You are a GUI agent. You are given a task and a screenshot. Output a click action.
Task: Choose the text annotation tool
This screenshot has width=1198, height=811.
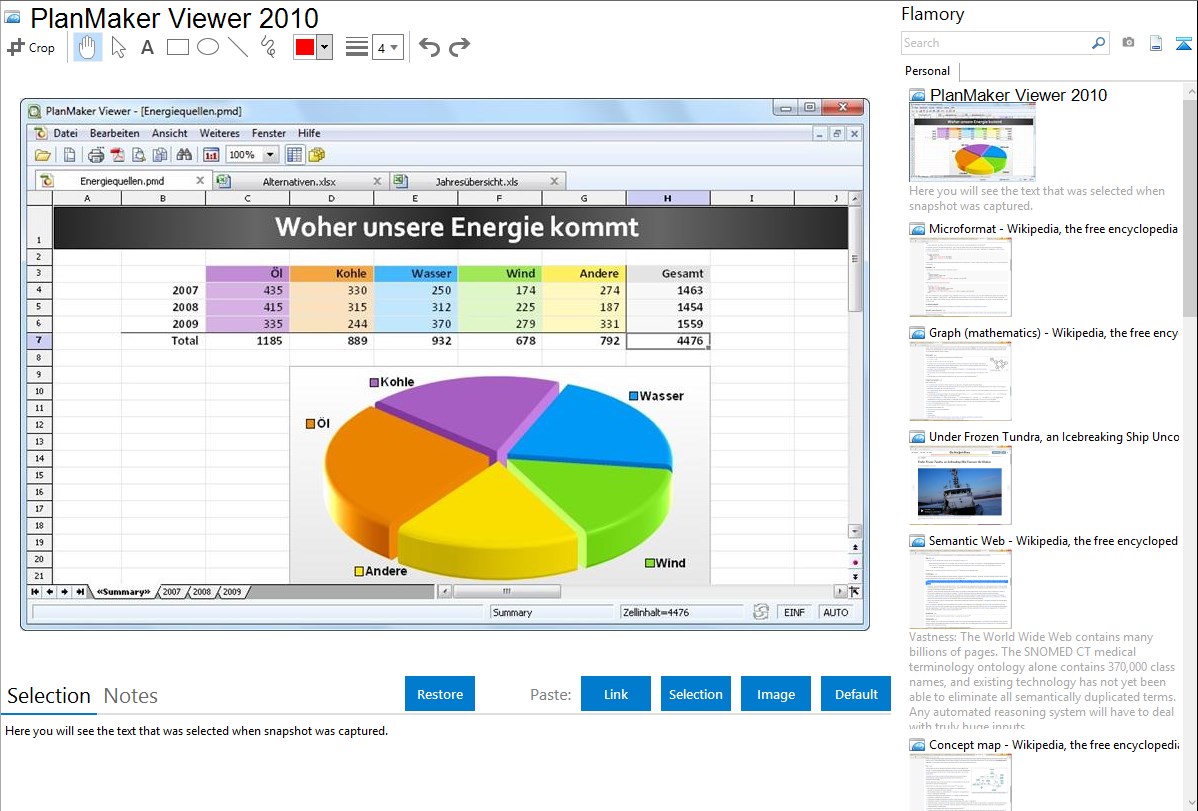(147, 47)
